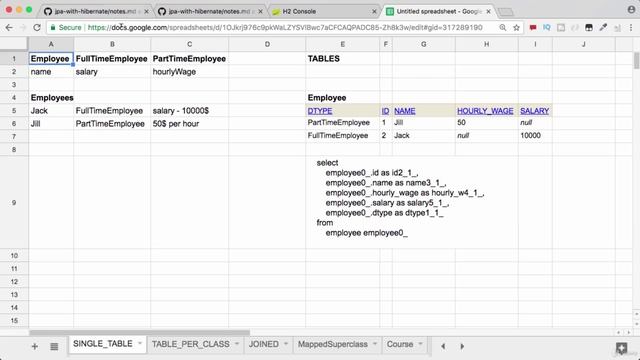The image size is (640, 360).
Task: Select the "Employees" heading cell
Action: pyautogui.click(x=51, y=98)
